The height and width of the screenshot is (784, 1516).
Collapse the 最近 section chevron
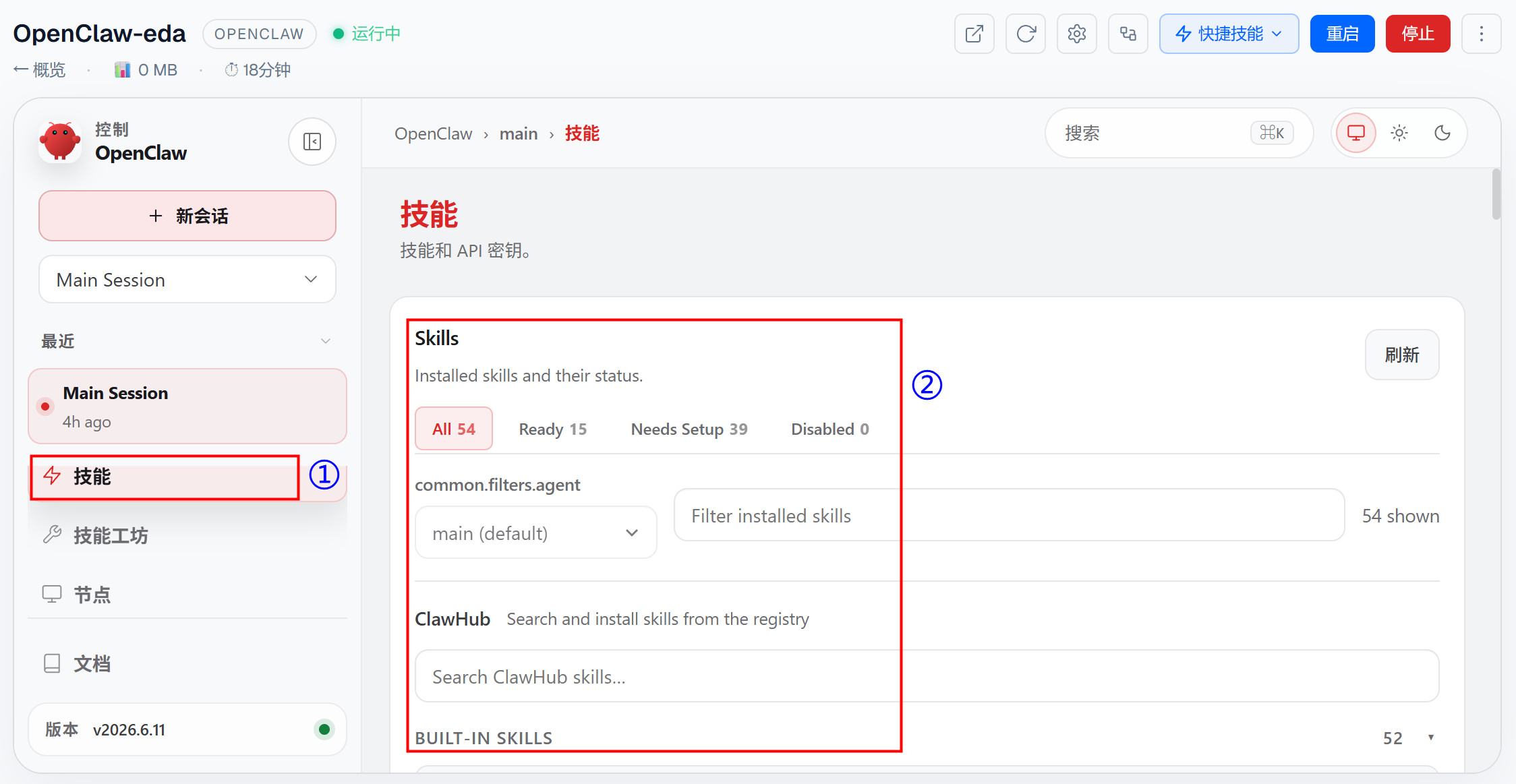pos(326,341)
